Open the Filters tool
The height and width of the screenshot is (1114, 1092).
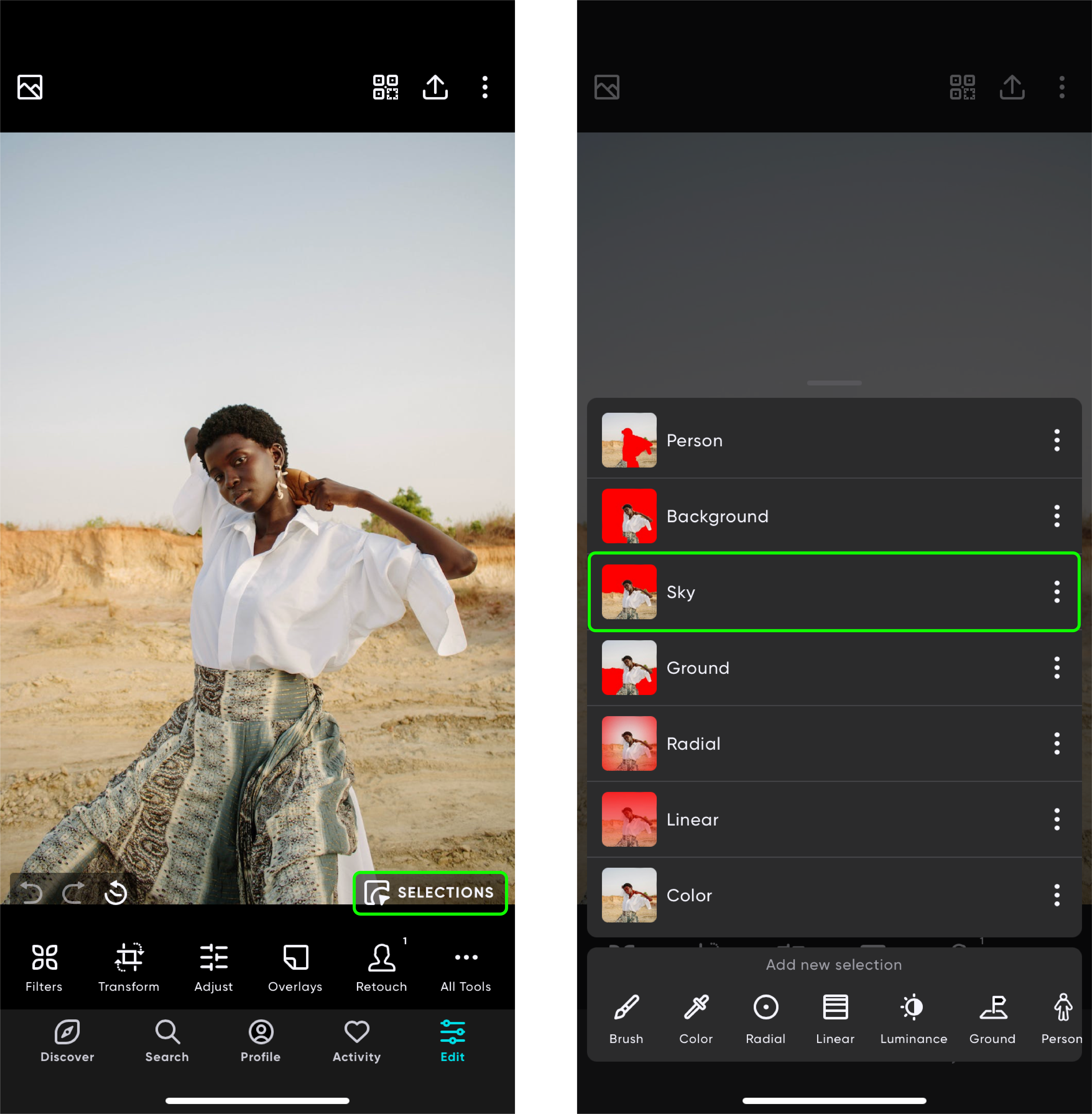44,968
